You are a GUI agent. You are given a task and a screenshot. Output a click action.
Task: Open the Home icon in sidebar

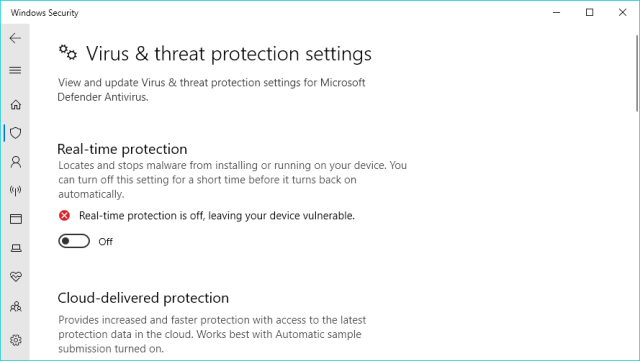tap(16, 105)
